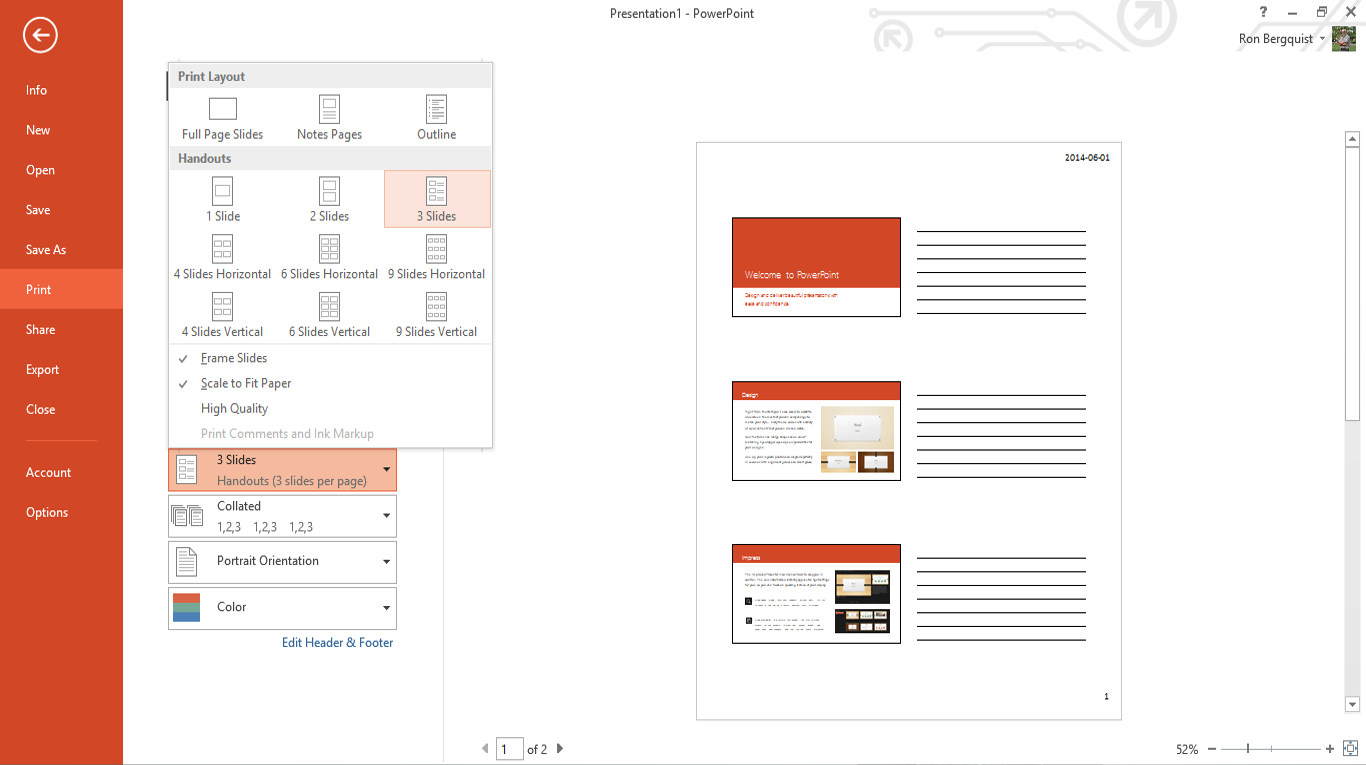The width and height of the screenshot is (1366, 765).
Task: Open the Collated dropdown
Action: (x=282, y=516)
